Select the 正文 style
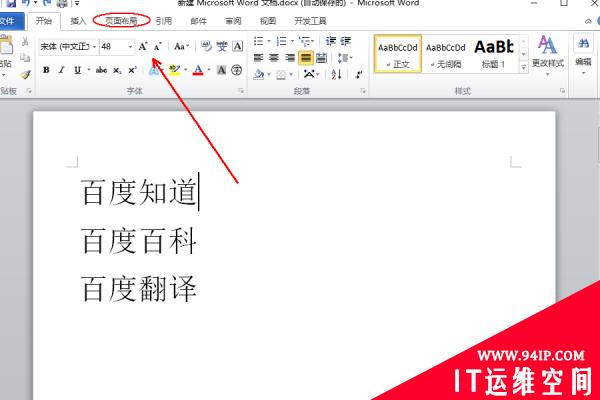The width and height of the screenshot is (600, 400). point(398,54)
